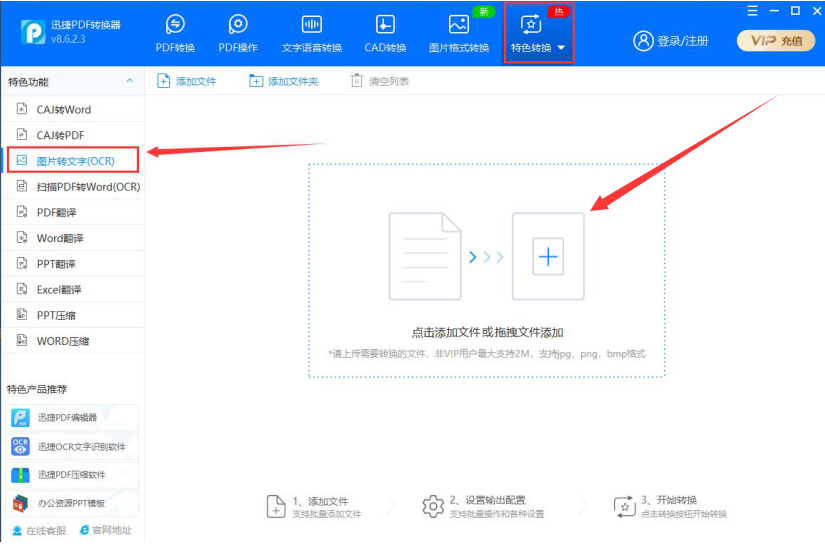Image resolution: width=825 pixels, height=548 pixels.
Task: Open the PDF操作 tab
Action: pos(238,34)
